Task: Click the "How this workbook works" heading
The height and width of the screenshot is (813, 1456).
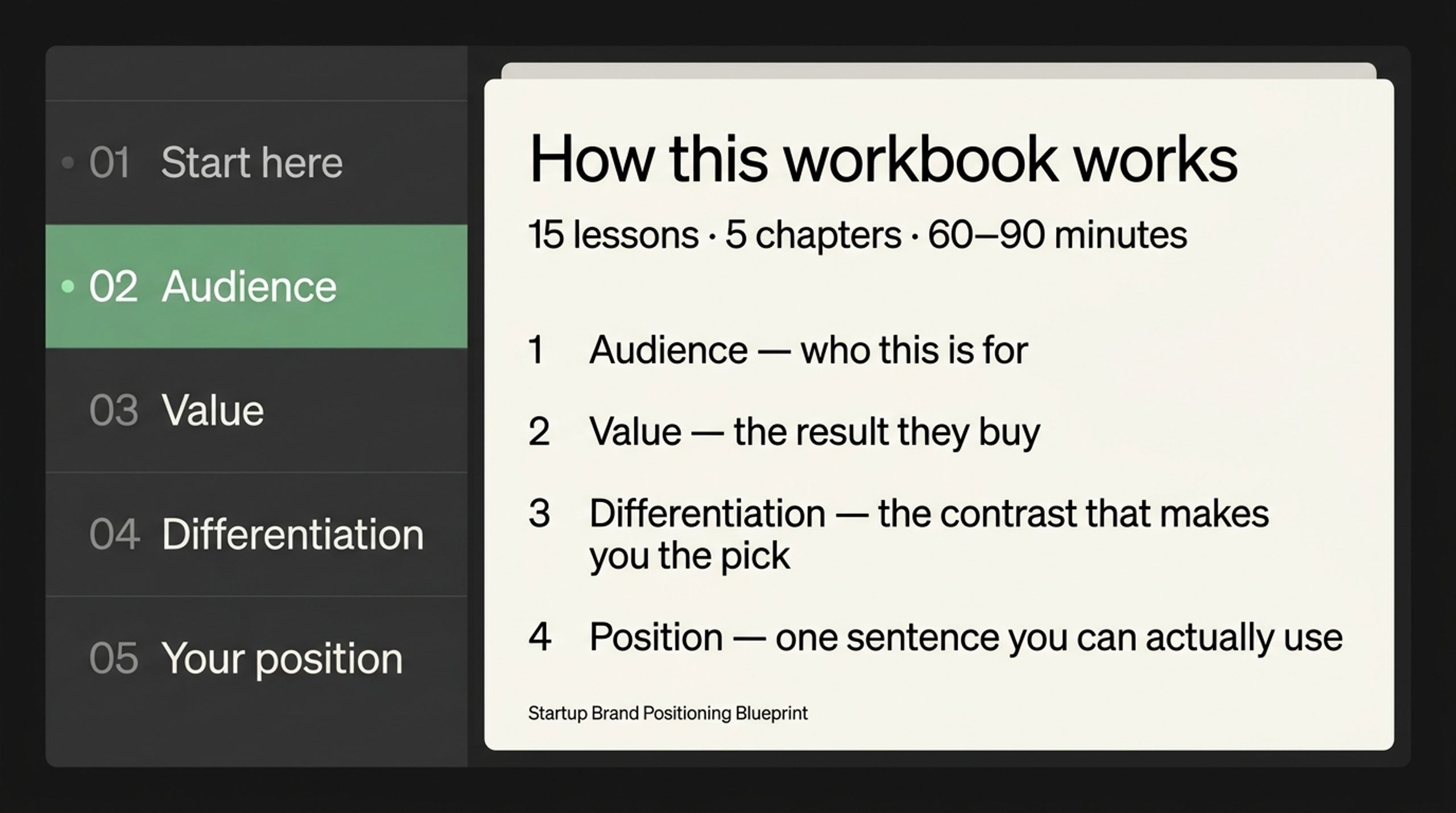Action: point(883,159)
